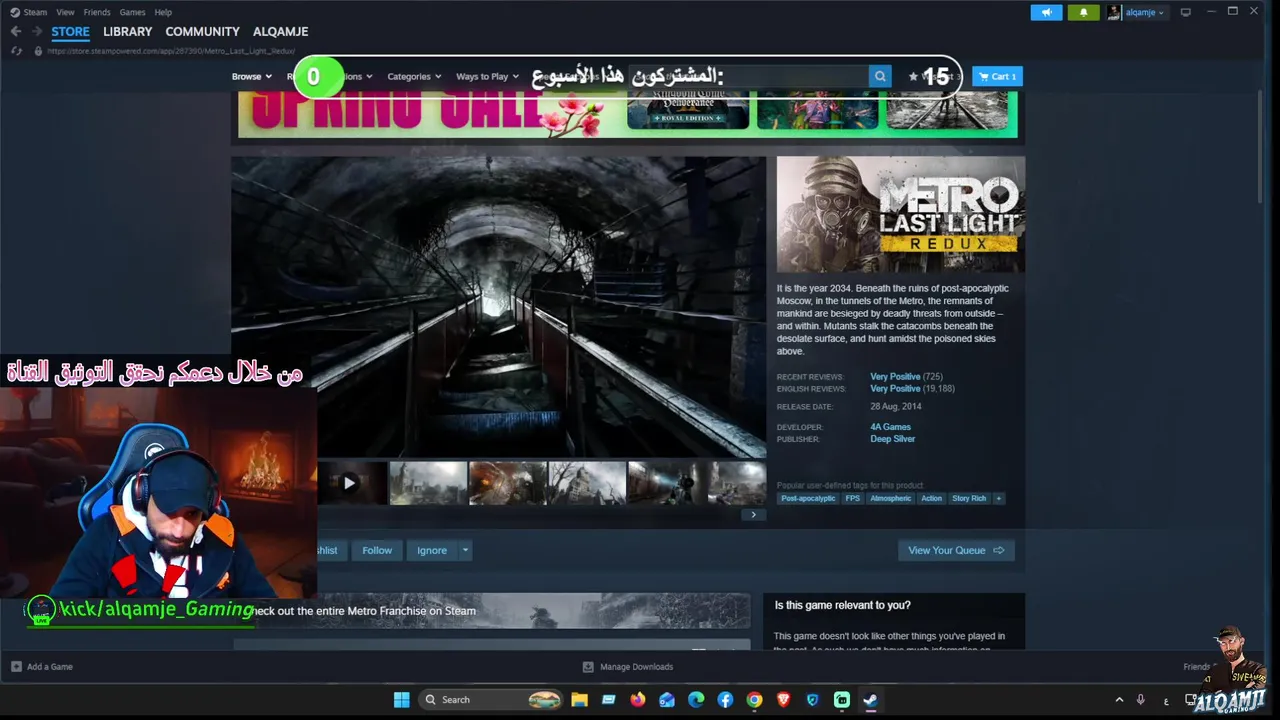Select the Post-apocalyptic tag

808,498
